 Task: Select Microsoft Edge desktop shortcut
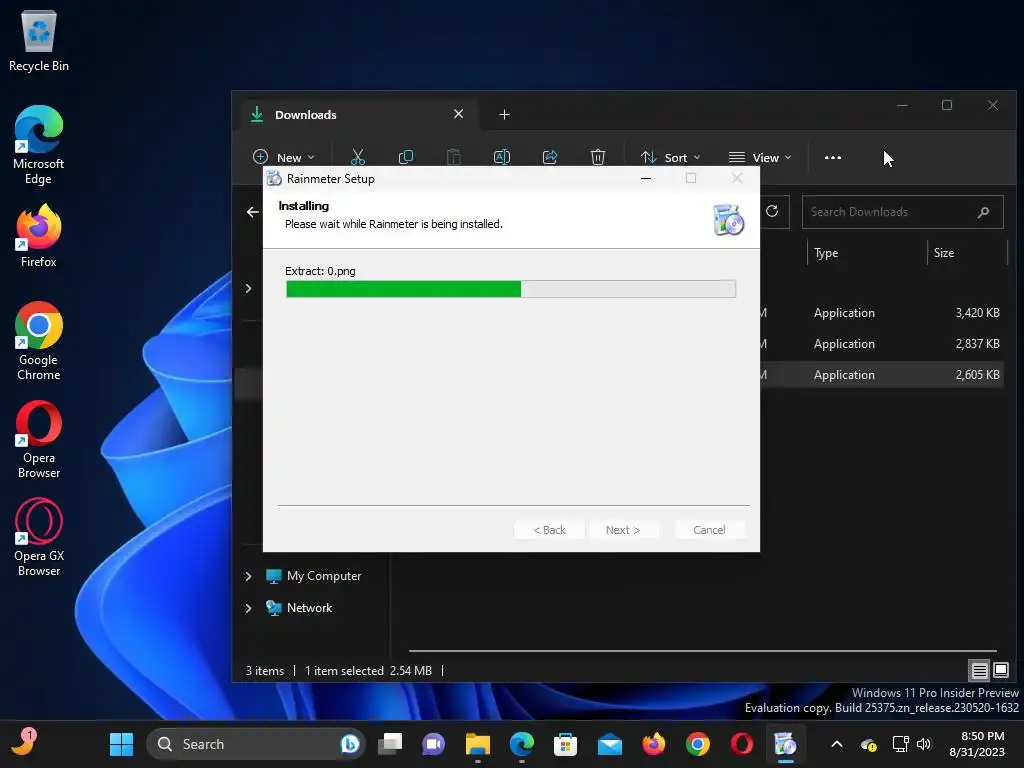coord(39,145)
